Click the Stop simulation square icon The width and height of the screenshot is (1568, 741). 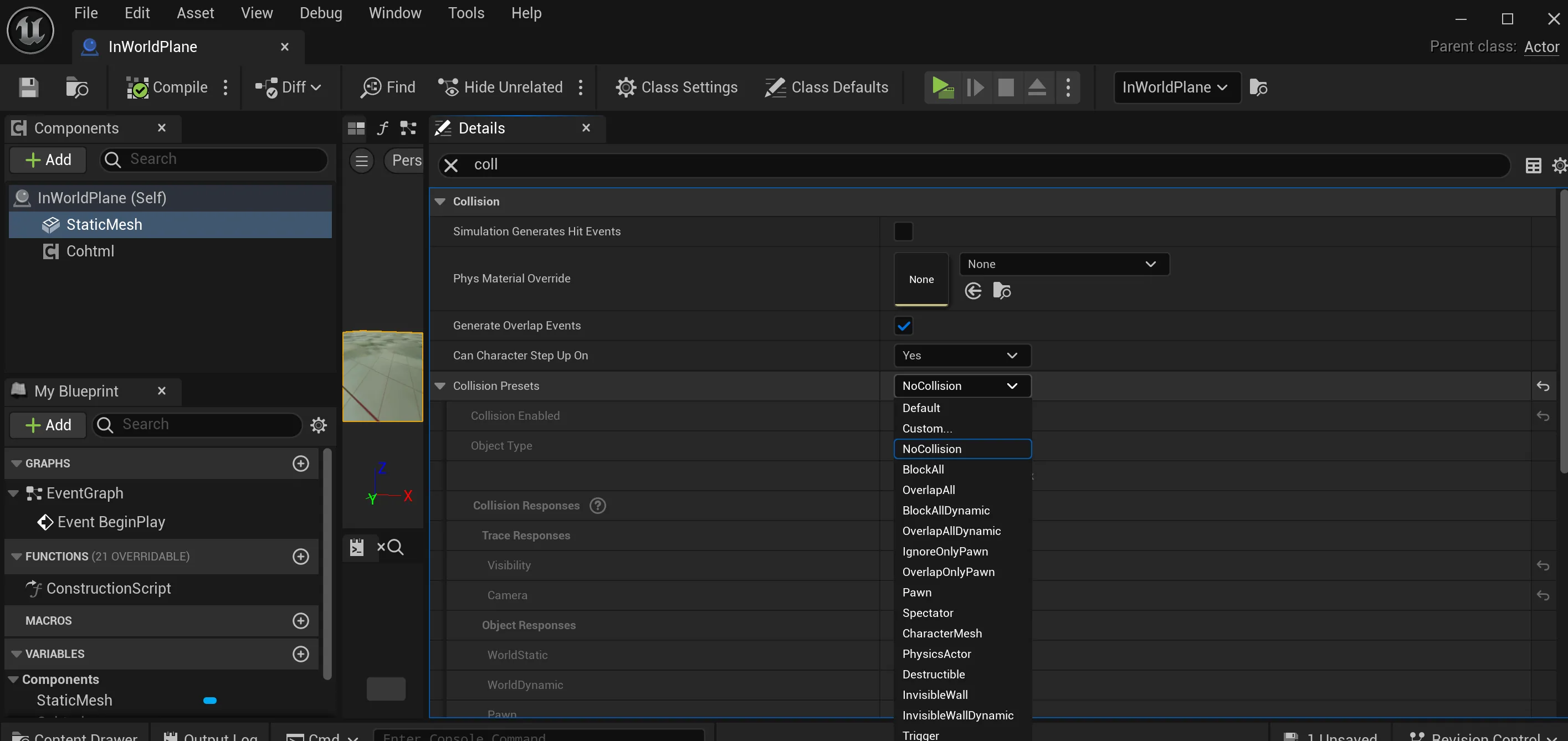coord(1006,88)
